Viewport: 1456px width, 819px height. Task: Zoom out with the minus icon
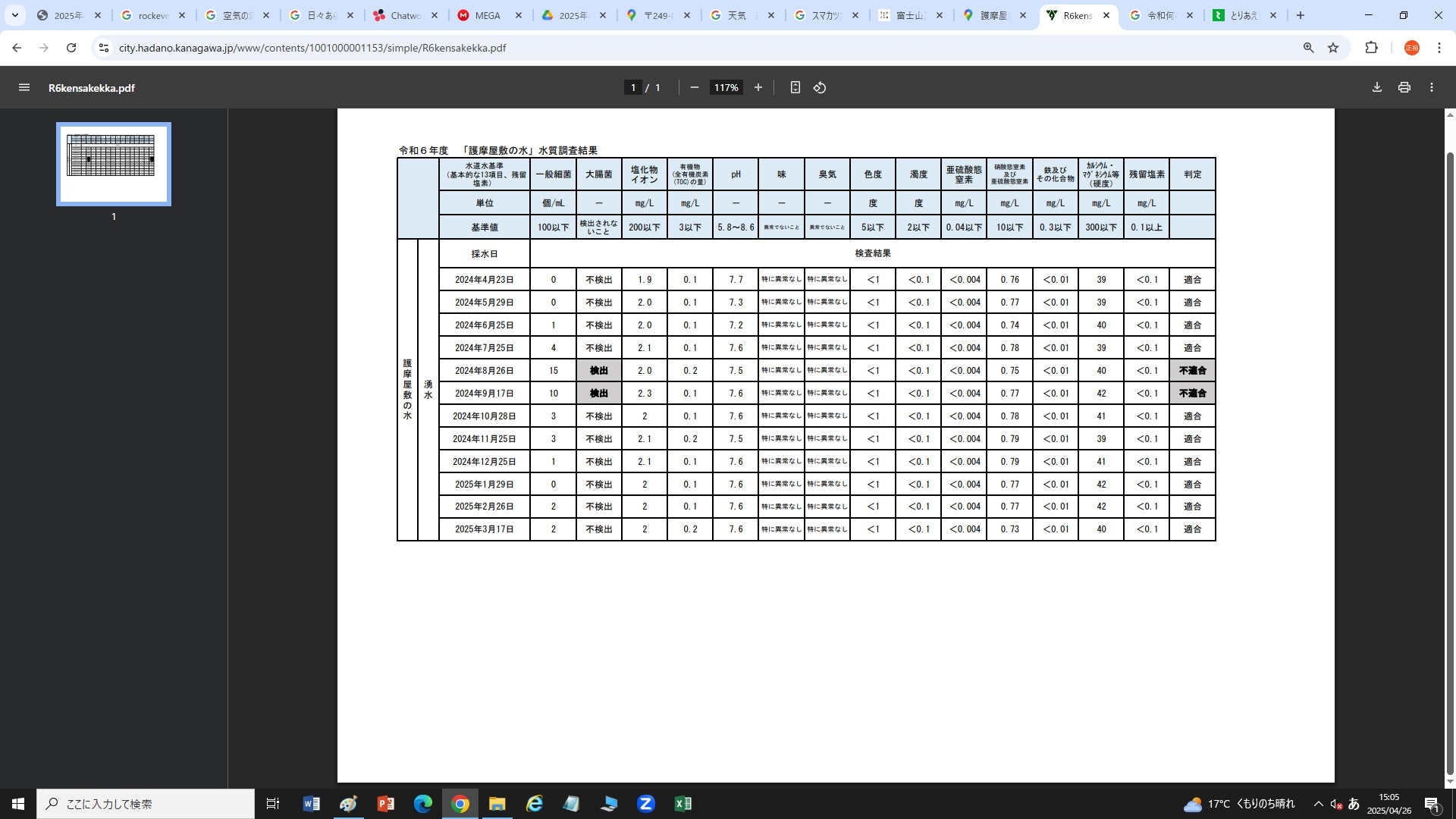(694, 88)
